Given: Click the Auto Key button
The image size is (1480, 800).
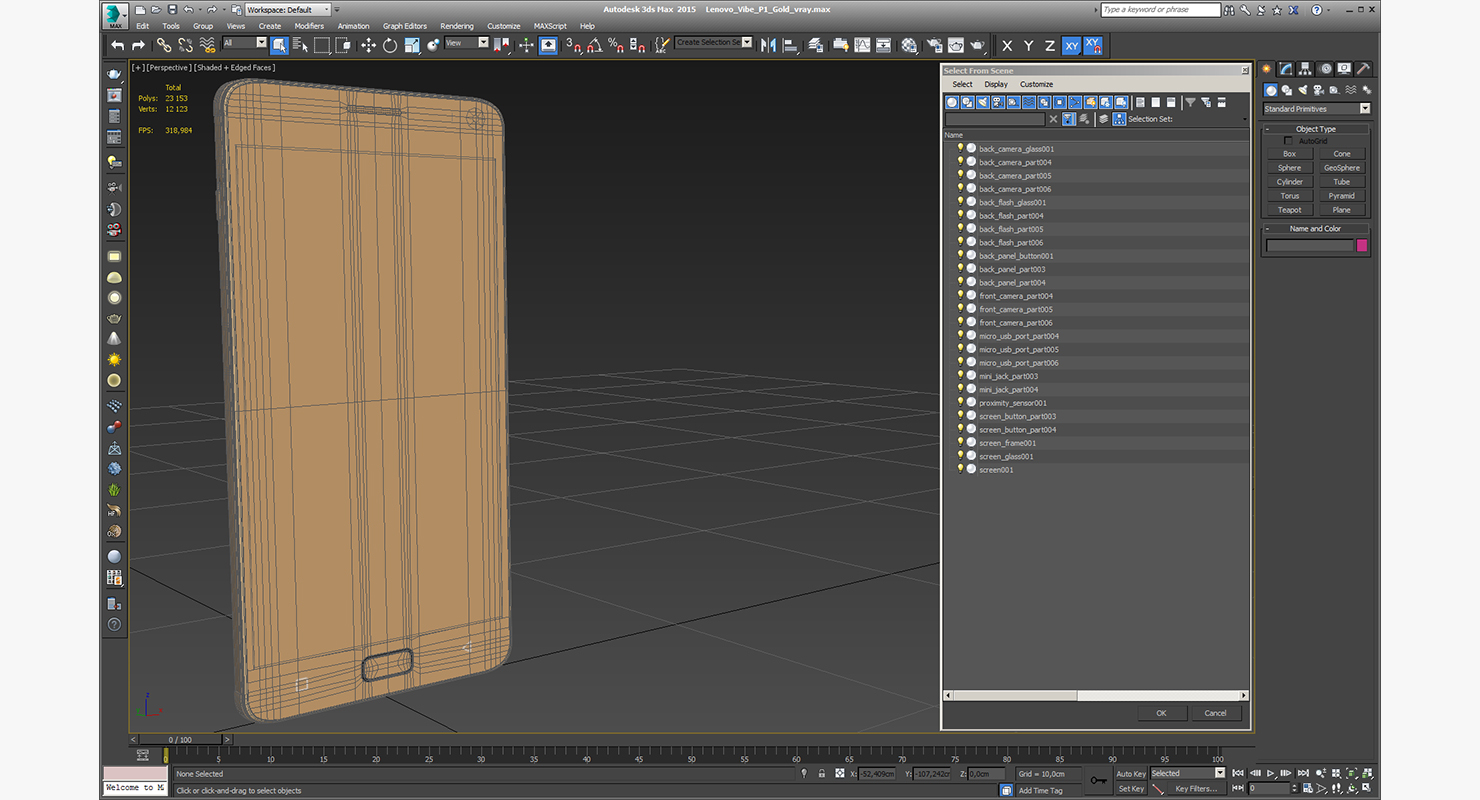Looking at the screenshot, I should pos(1131,774).
